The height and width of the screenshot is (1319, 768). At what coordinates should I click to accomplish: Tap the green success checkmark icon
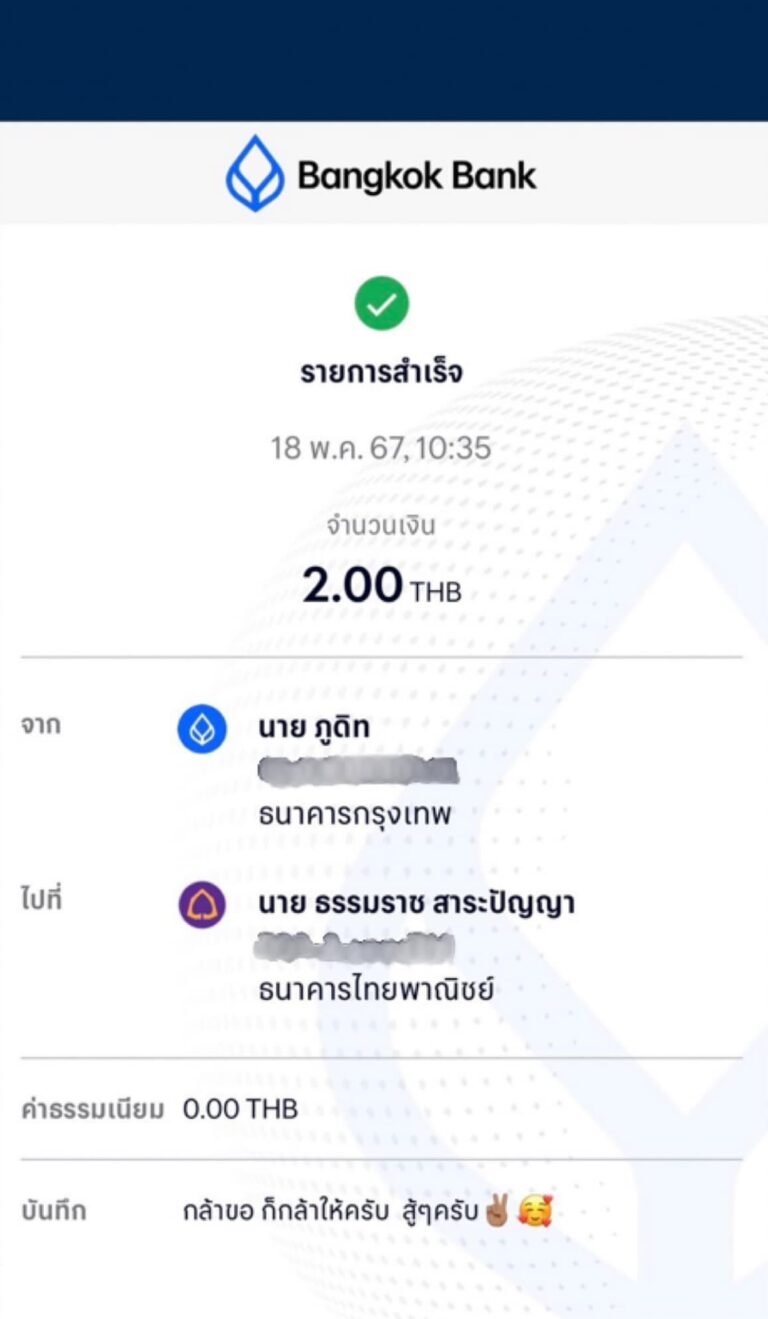click(x=381, y=304)
